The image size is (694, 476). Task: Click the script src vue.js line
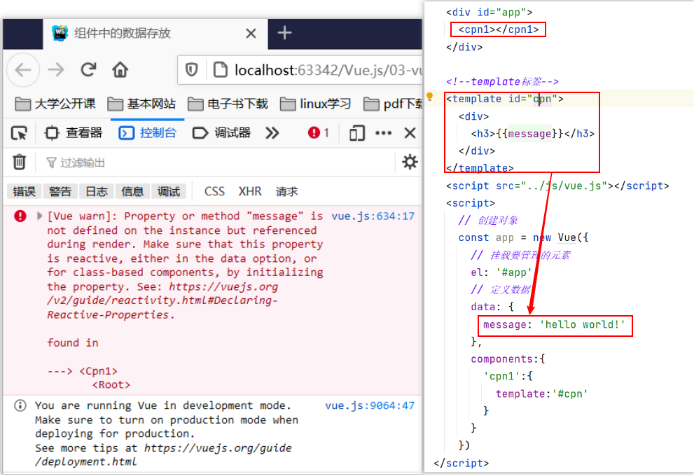click(558, 186)
